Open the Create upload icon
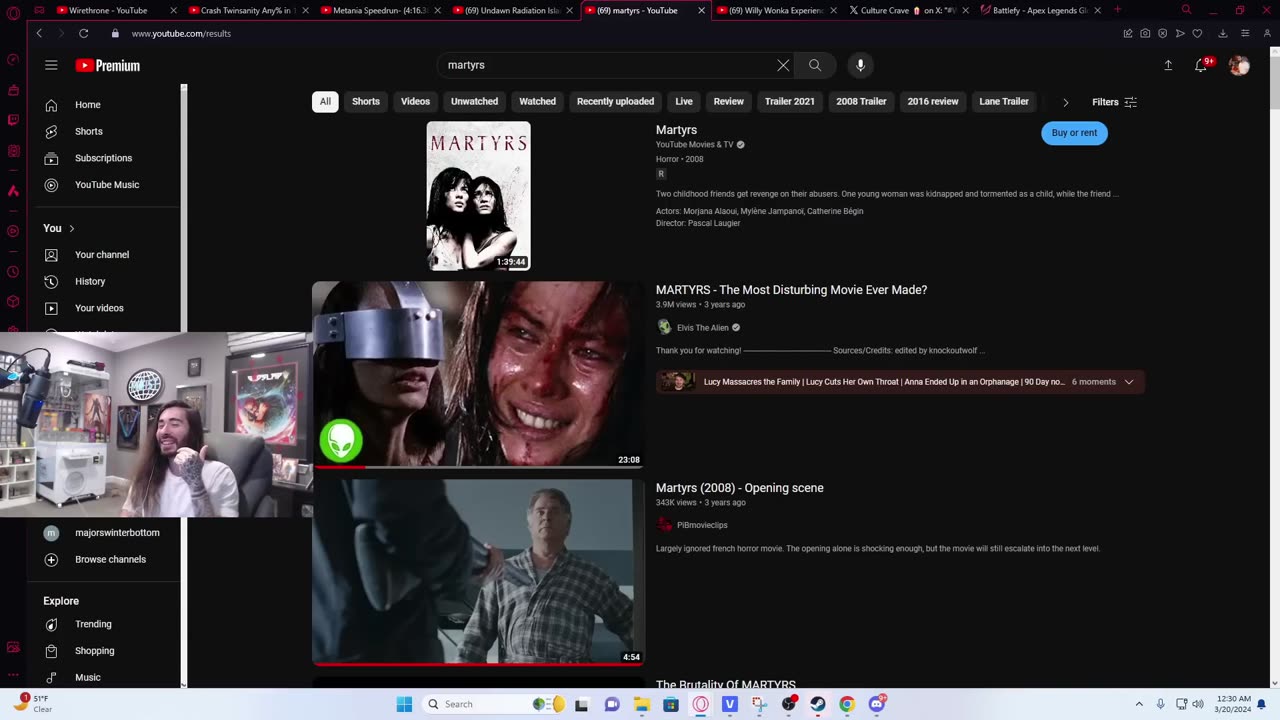 [1168, 65]
